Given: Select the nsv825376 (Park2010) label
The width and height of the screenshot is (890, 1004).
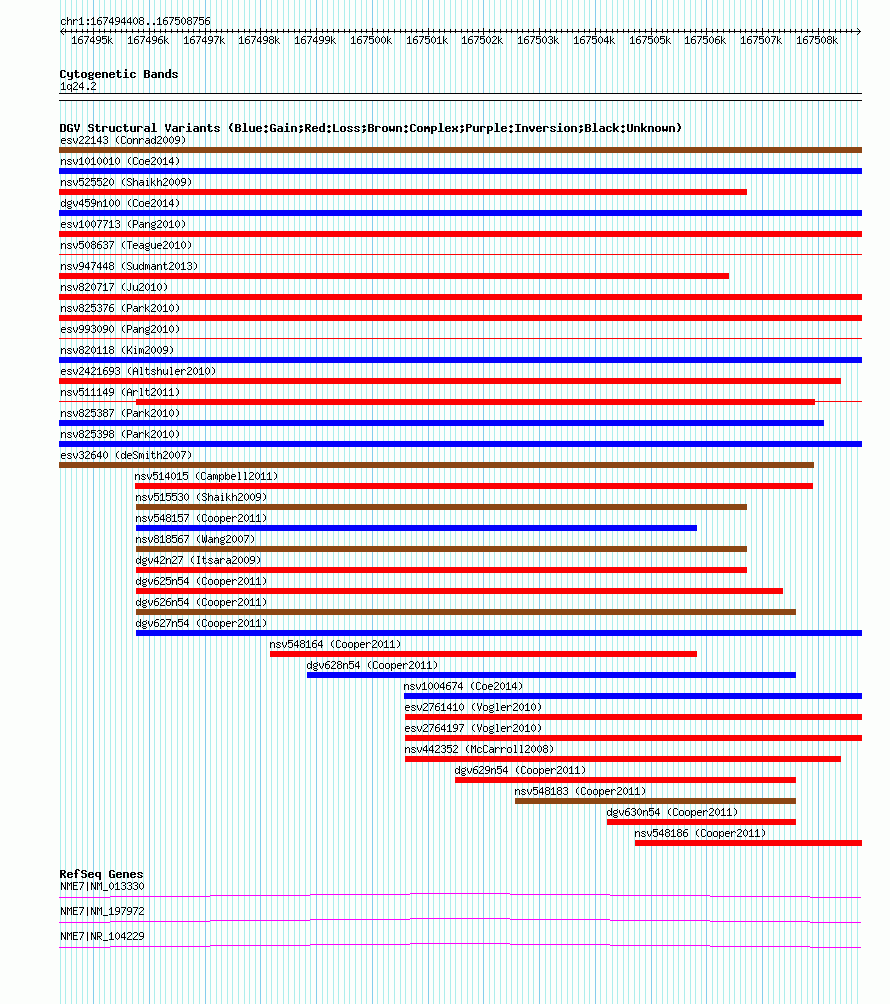Looking at the screenshot, I should 120,309.
